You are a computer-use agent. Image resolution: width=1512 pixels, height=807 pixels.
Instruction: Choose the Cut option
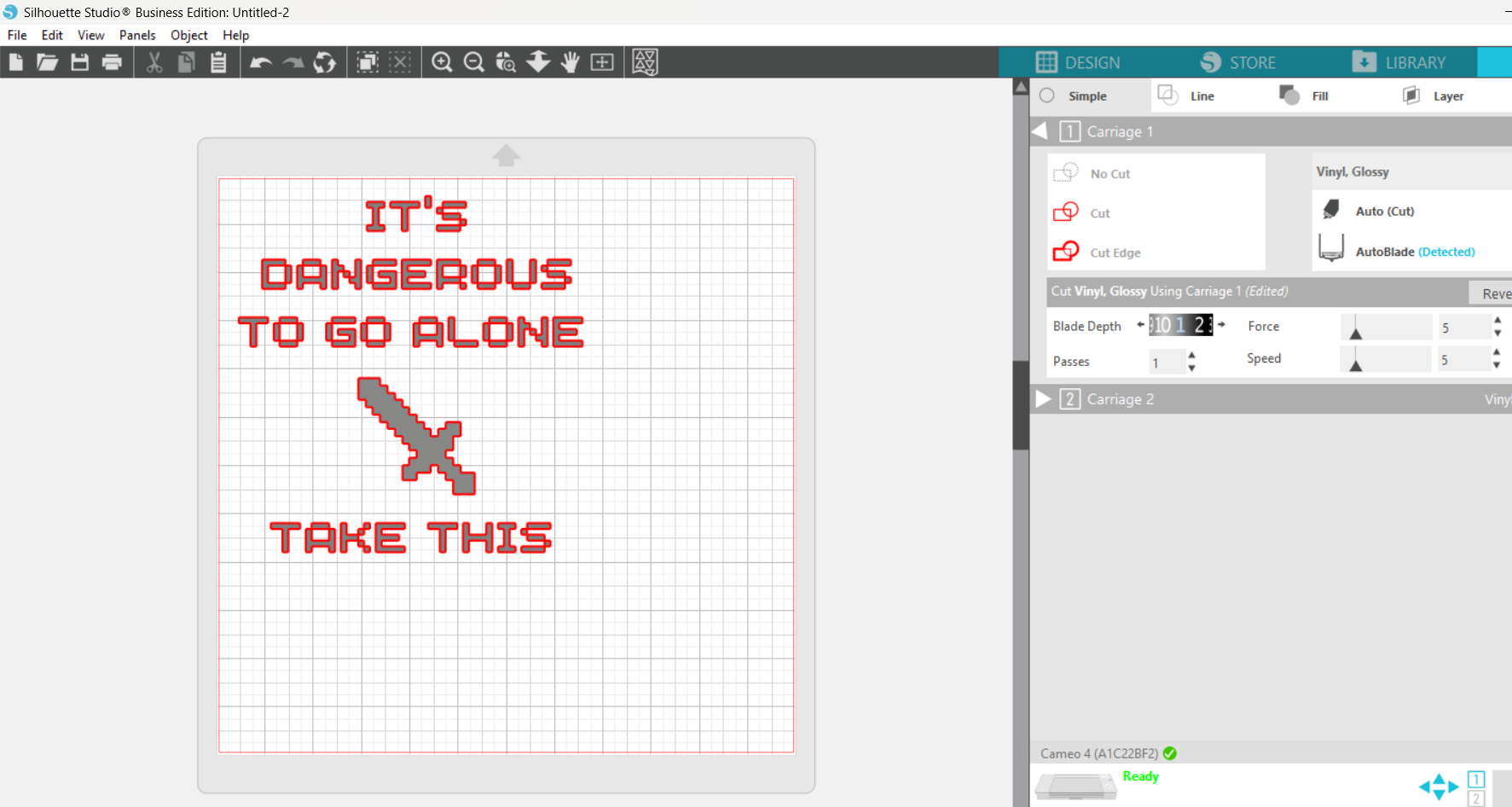click(x=1082, y=212)
